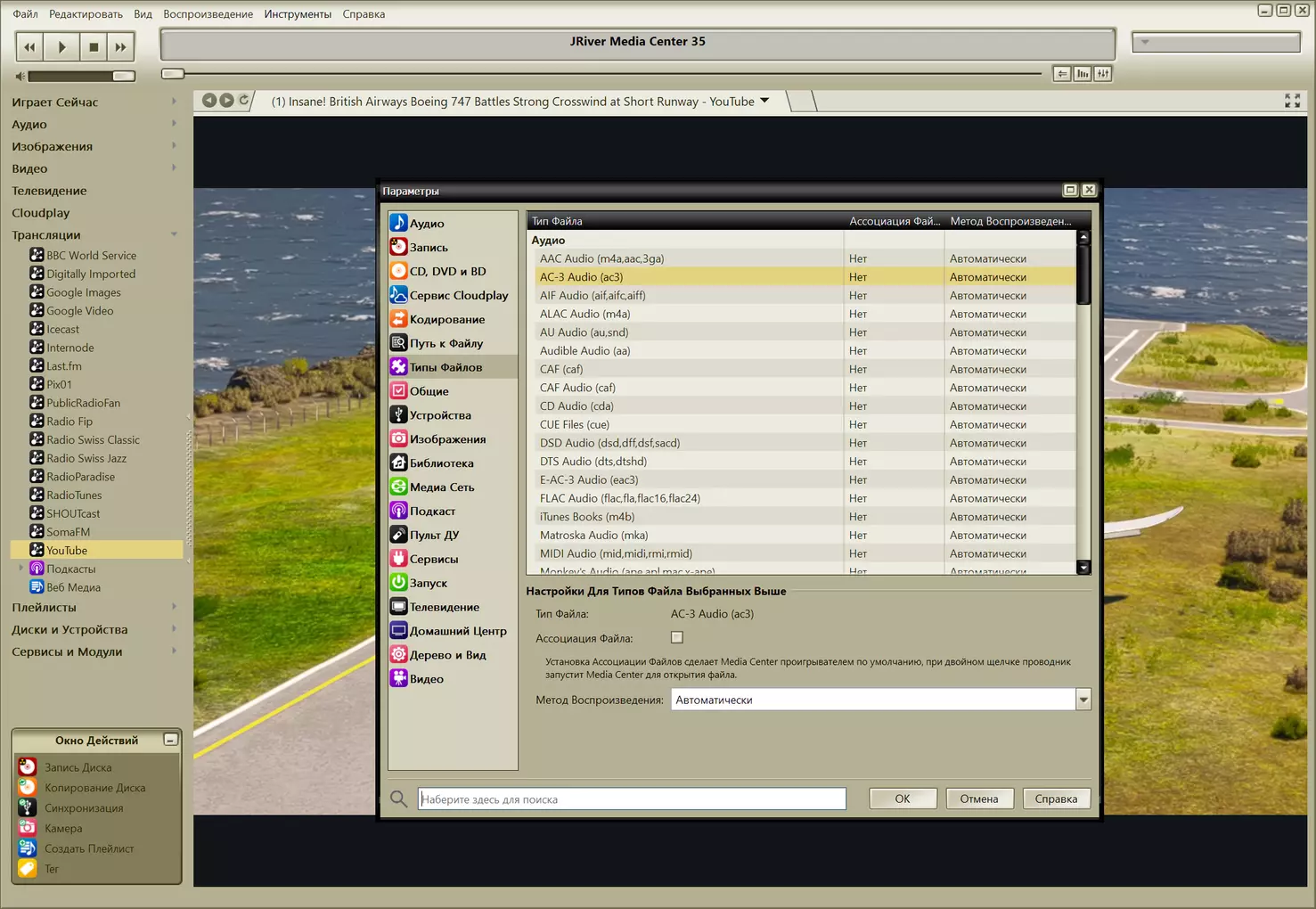Collapse the Окно Действий panel

pyautogui.click(x=170, y=740)
